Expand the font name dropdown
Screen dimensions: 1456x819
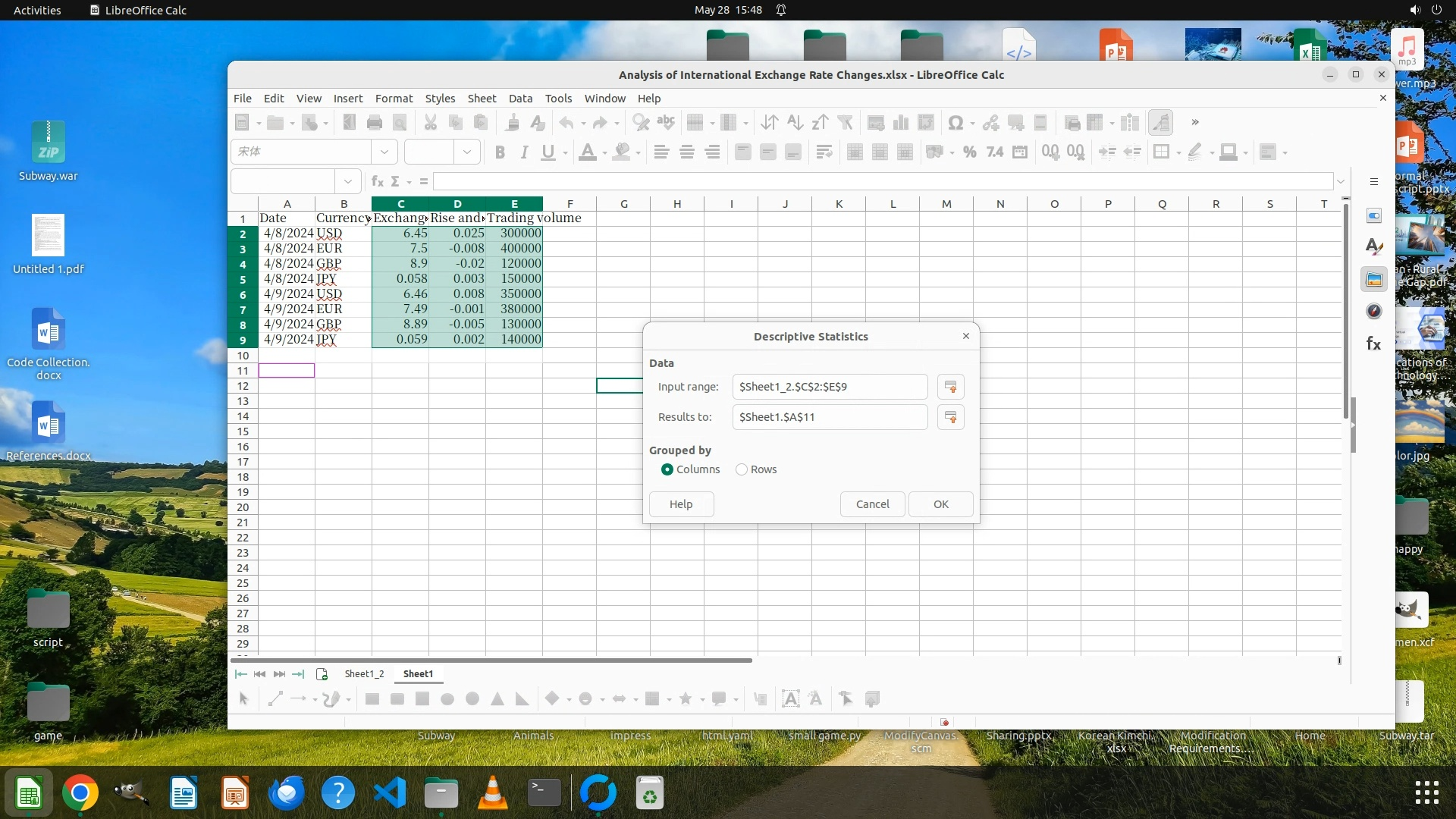384,152
